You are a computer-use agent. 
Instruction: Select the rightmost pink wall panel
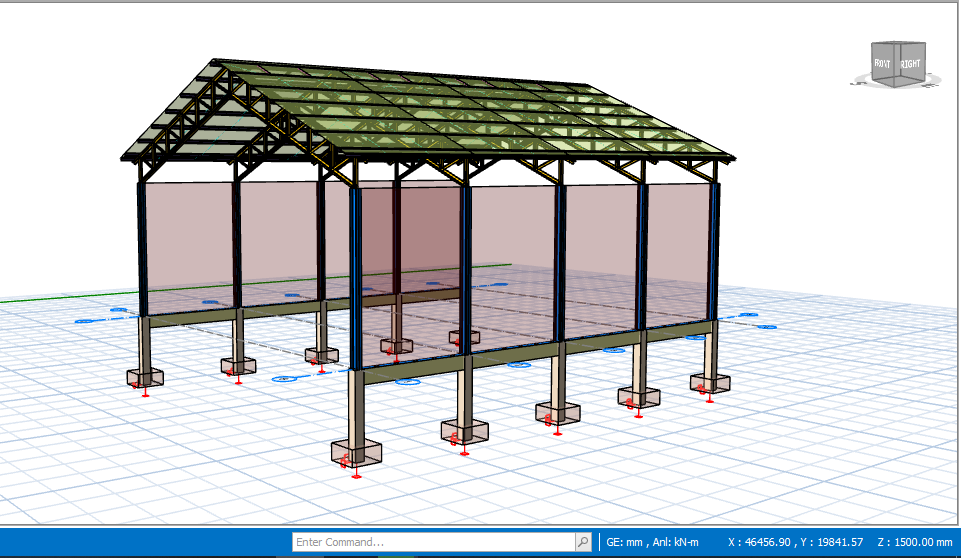[x=676, y=250]
